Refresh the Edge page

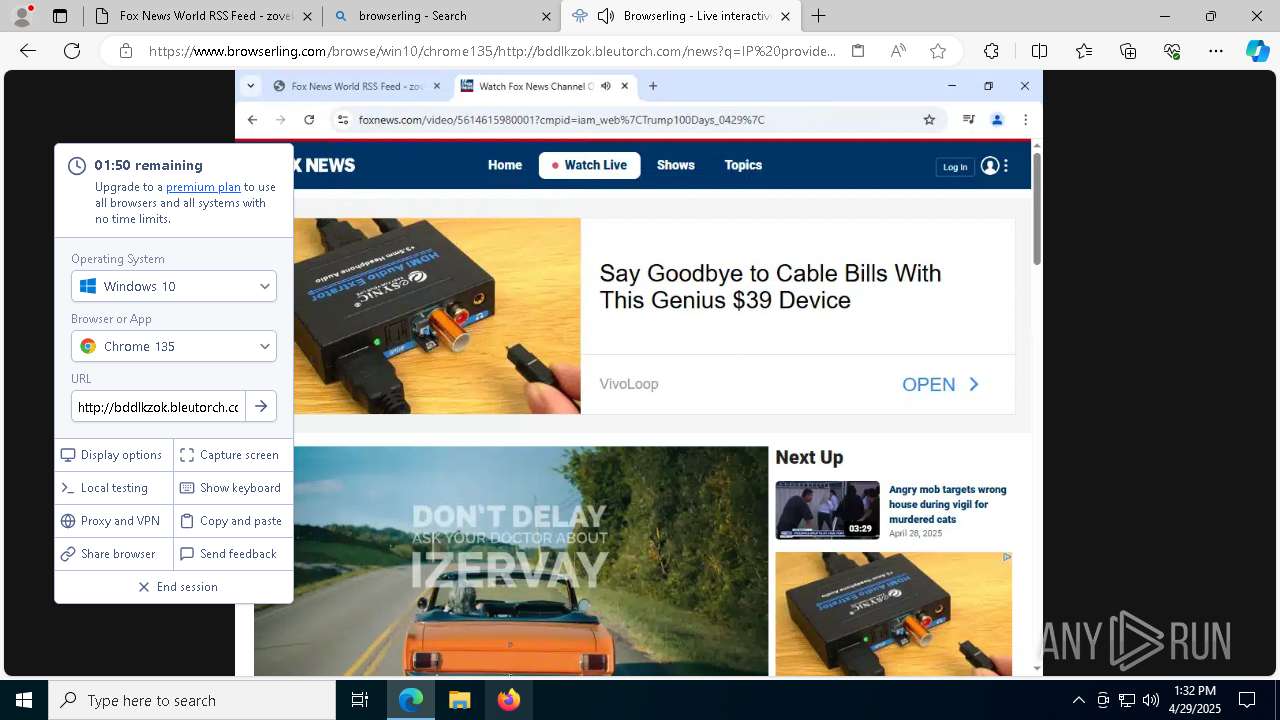[72, 51]
